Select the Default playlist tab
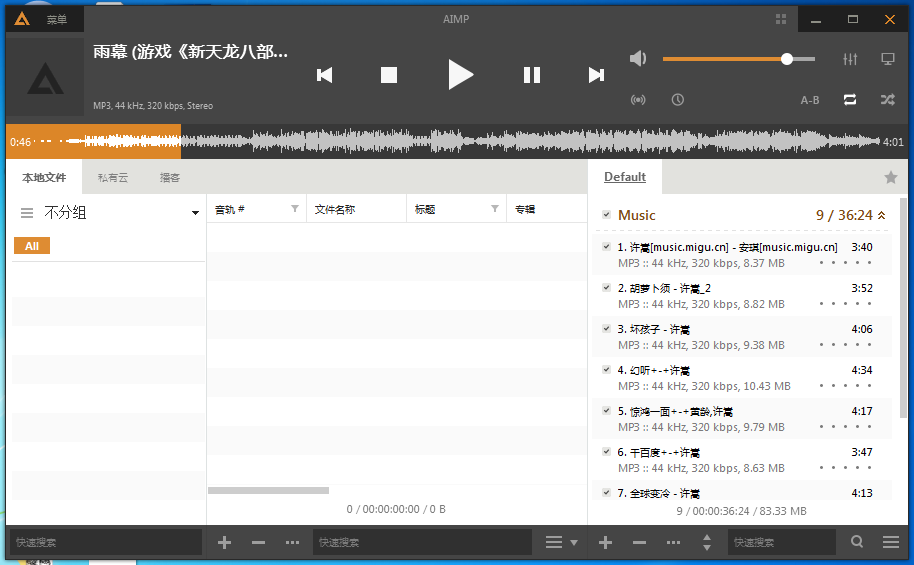The width and height of the screenshot is (914, 565). click(x=625, y=177)
